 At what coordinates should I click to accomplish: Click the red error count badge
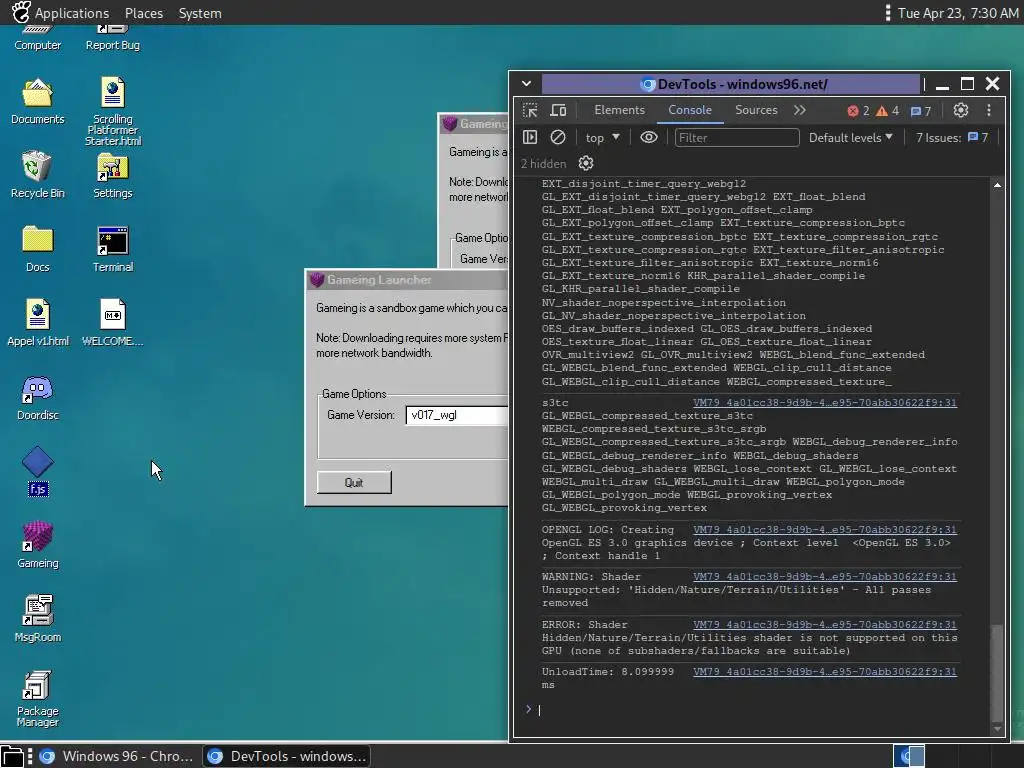[858, 111]
